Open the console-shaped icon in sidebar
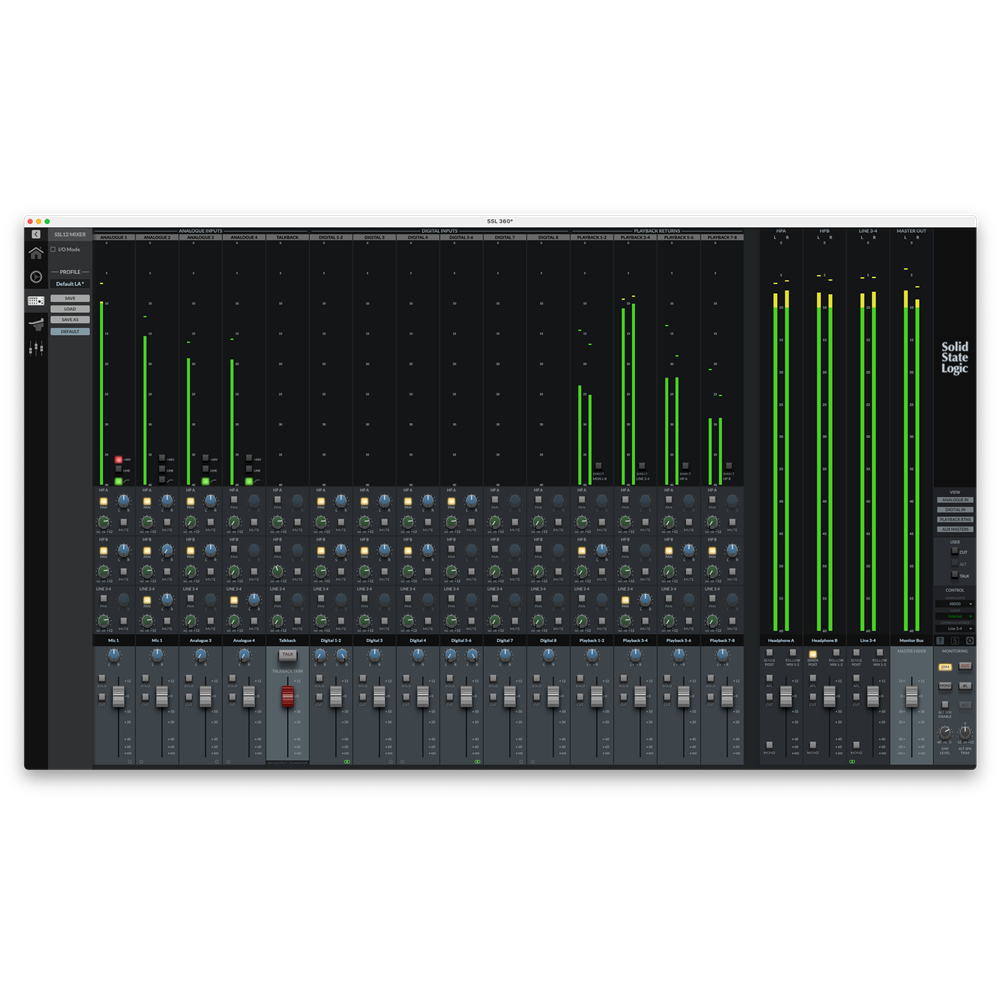The height and width of the screenshot is (1000, 1000). click(x=36, y=325)
